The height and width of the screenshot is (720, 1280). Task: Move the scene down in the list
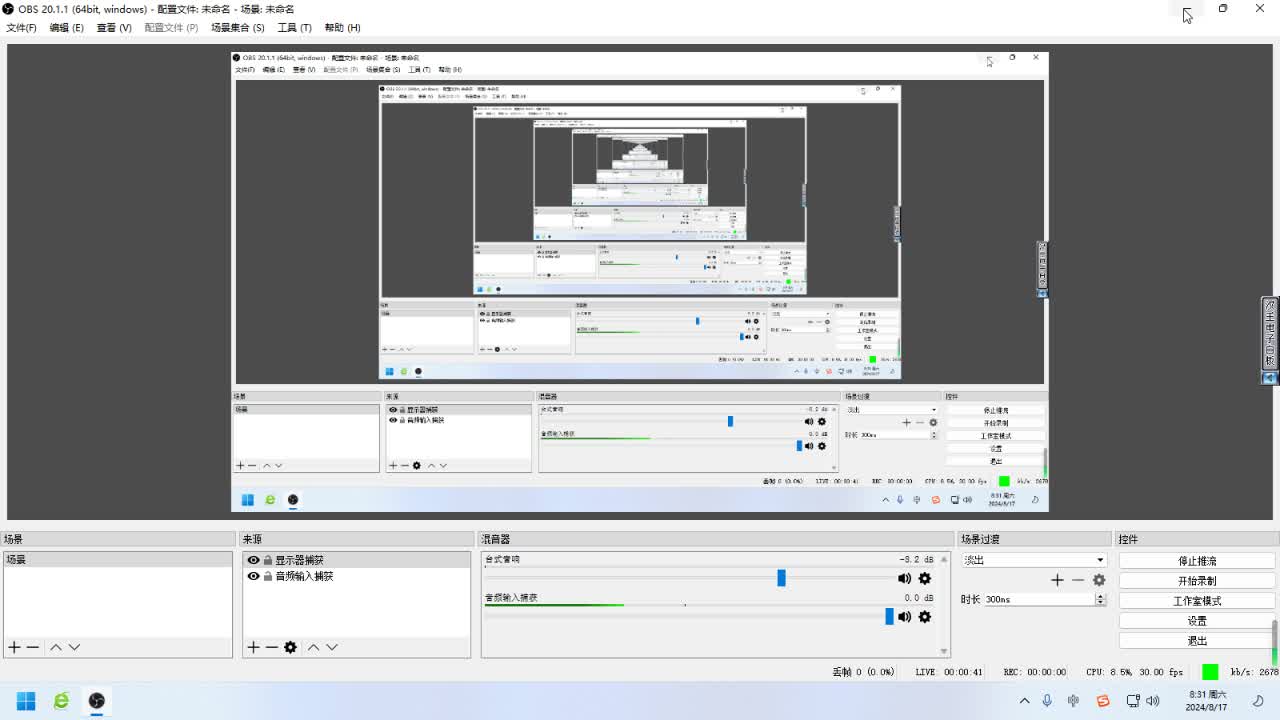[74, 647]
